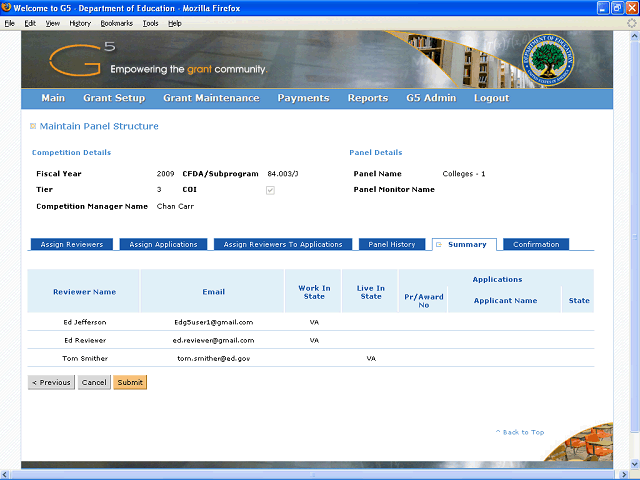Select the Summary tab
Image resolution: width=640 pixels, height=480 pixels.
pos(464,244)
